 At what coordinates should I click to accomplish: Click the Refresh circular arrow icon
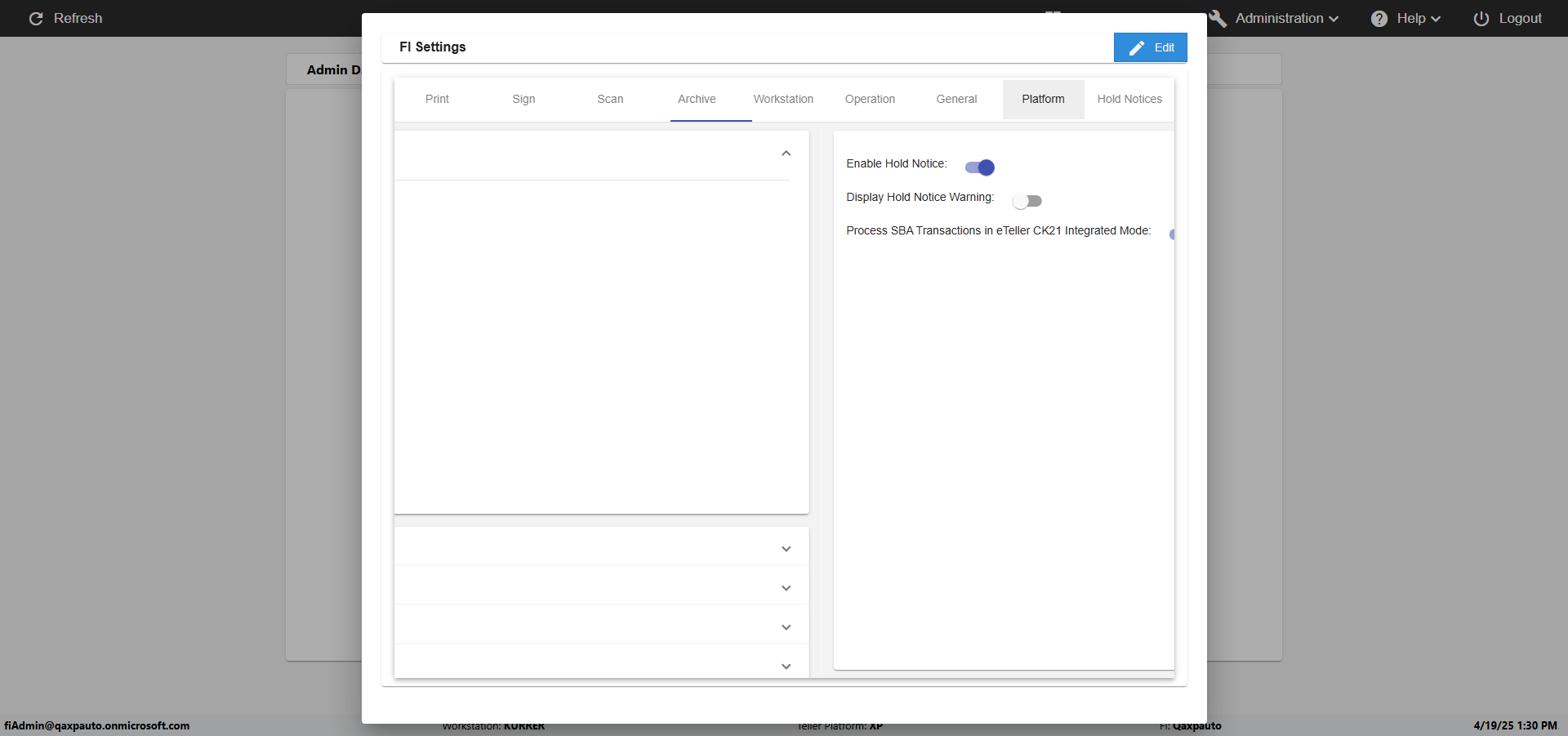tap(36, 19)
